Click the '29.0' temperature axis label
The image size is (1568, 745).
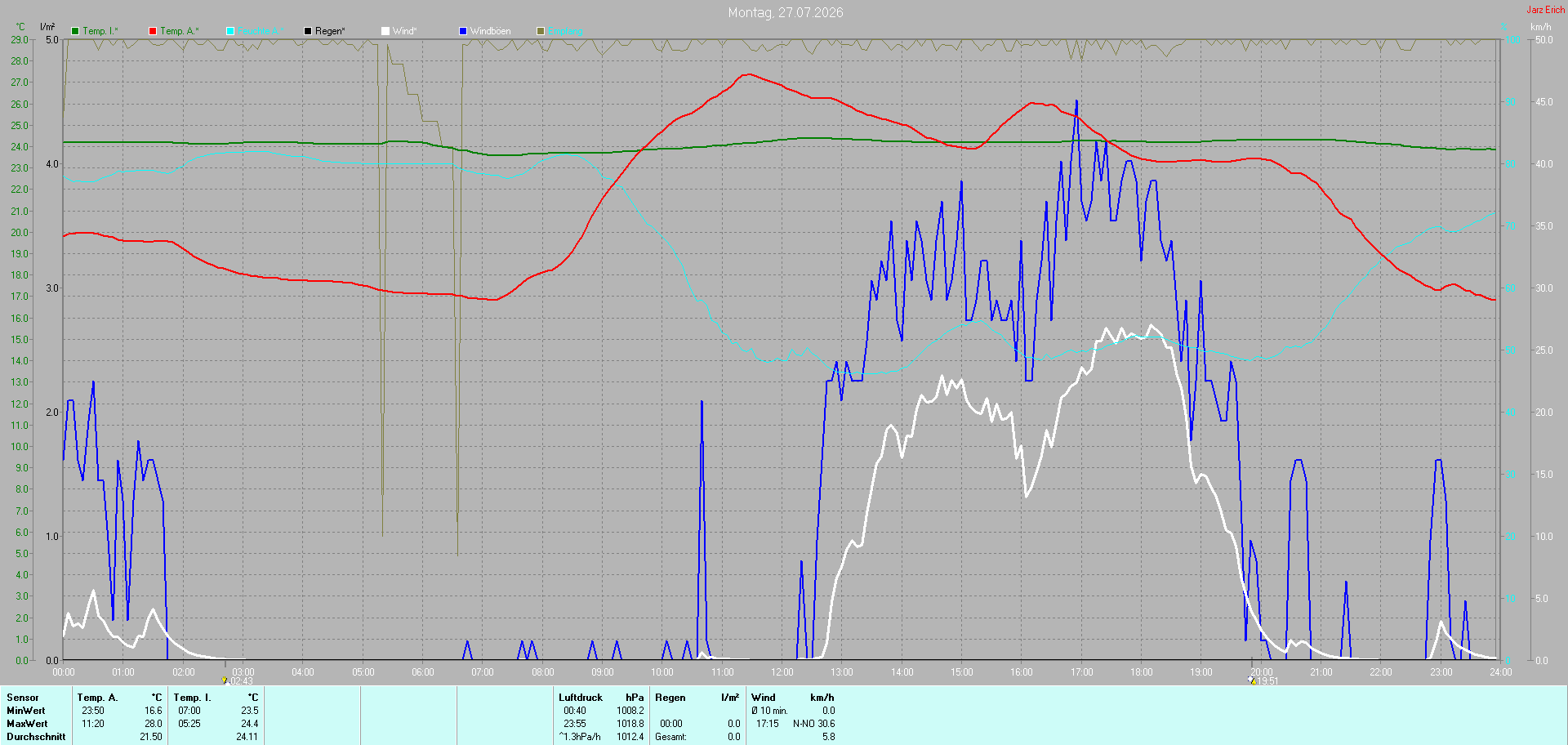pos(20,39)
